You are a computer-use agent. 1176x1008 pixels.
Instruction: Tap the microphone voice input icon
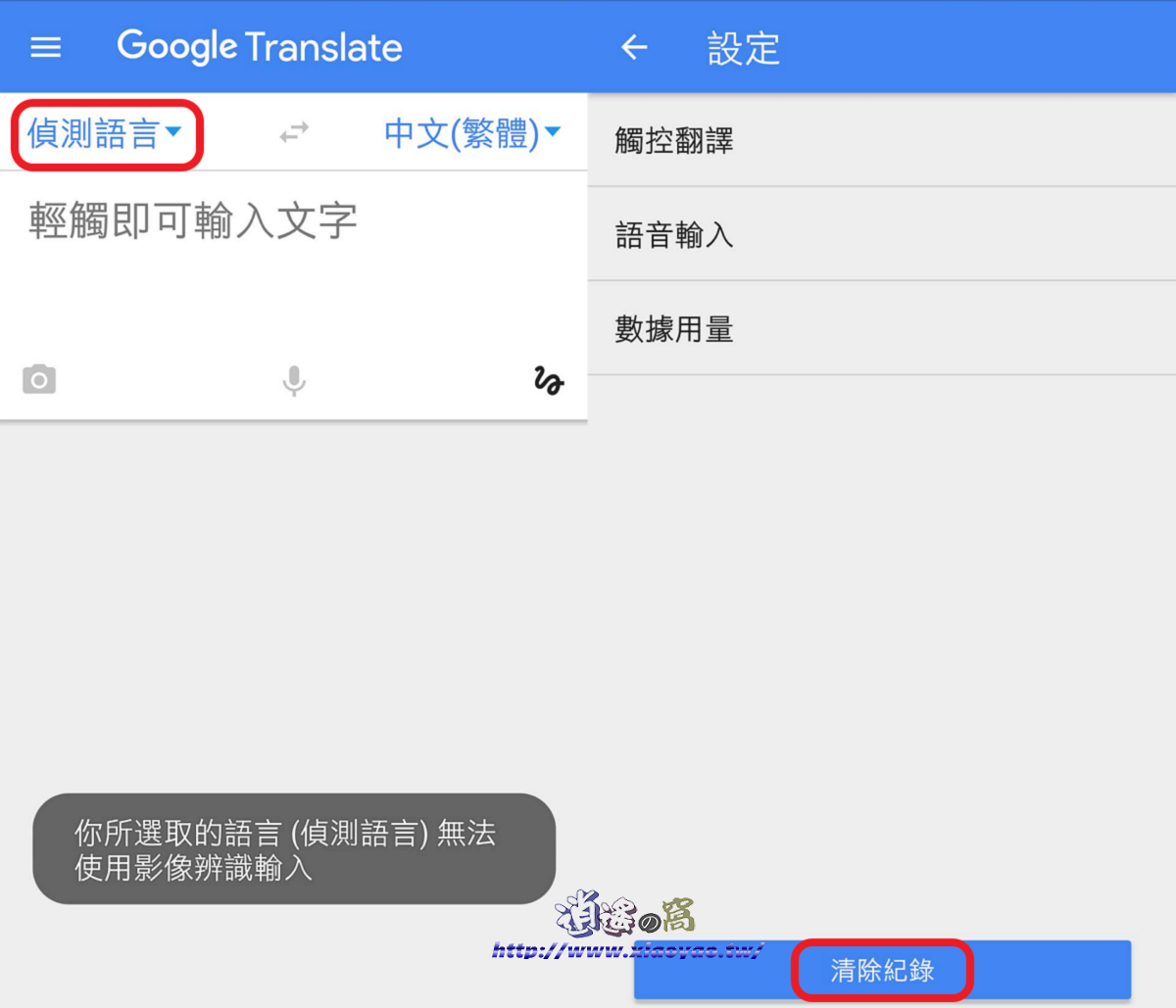(294, 380)
